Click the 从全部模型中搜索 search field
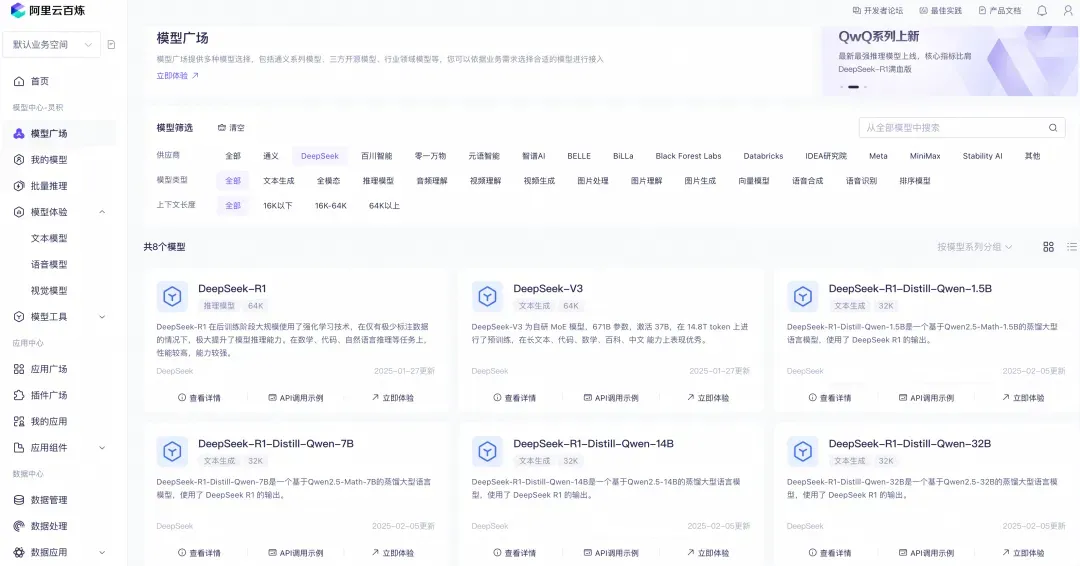 (x=962, y=127)
